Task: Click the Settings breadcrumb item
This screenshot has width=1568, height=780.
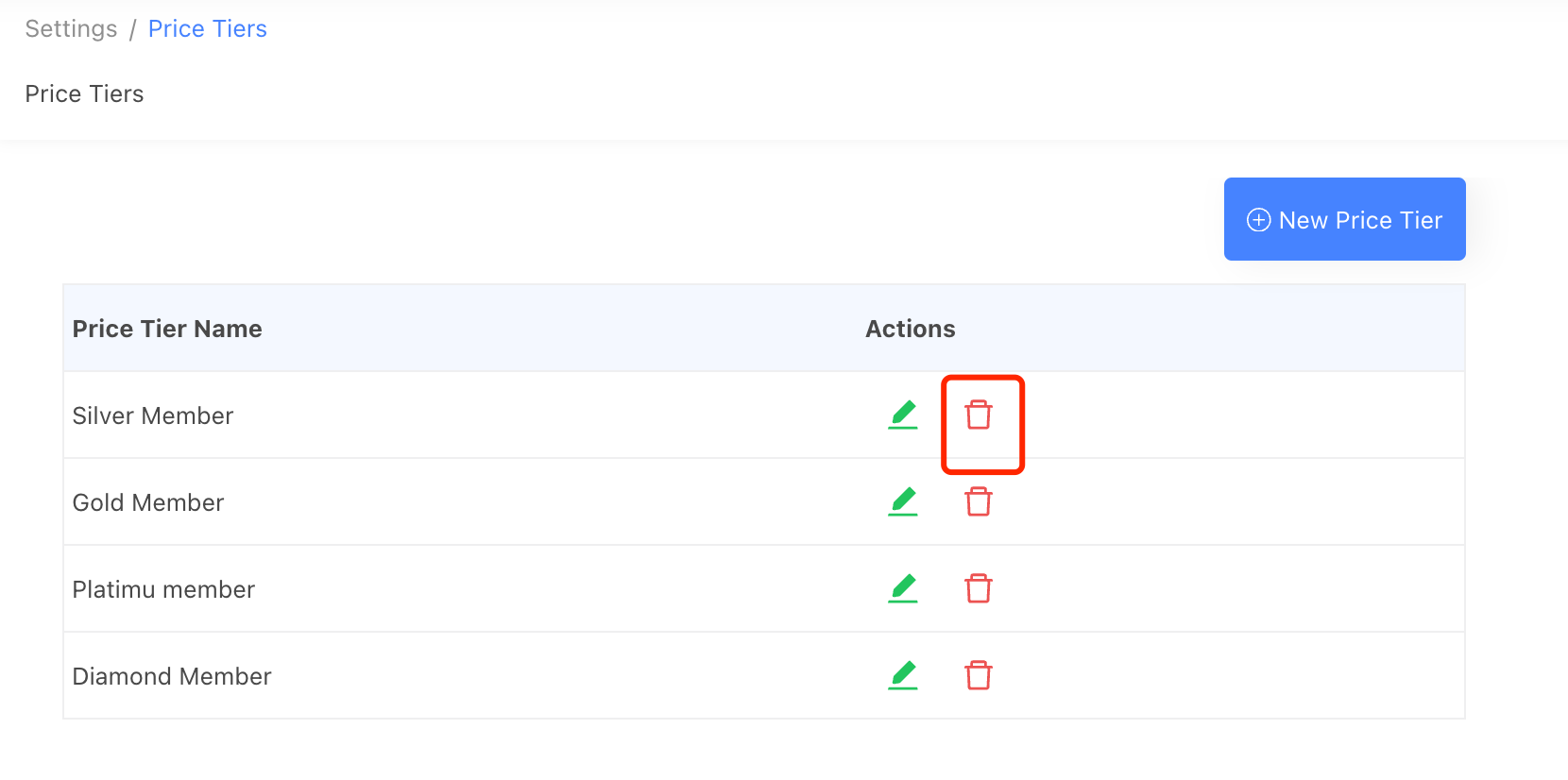Action: tap(71, 28)
